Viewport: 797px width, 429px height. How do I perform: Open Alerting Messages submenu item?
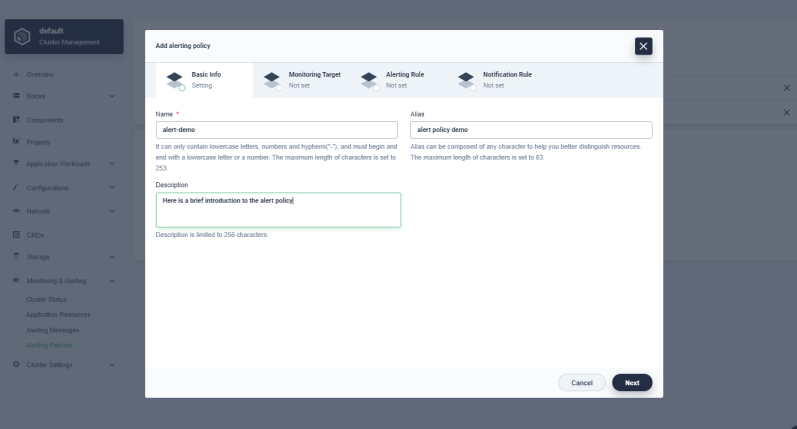[52, 330]
